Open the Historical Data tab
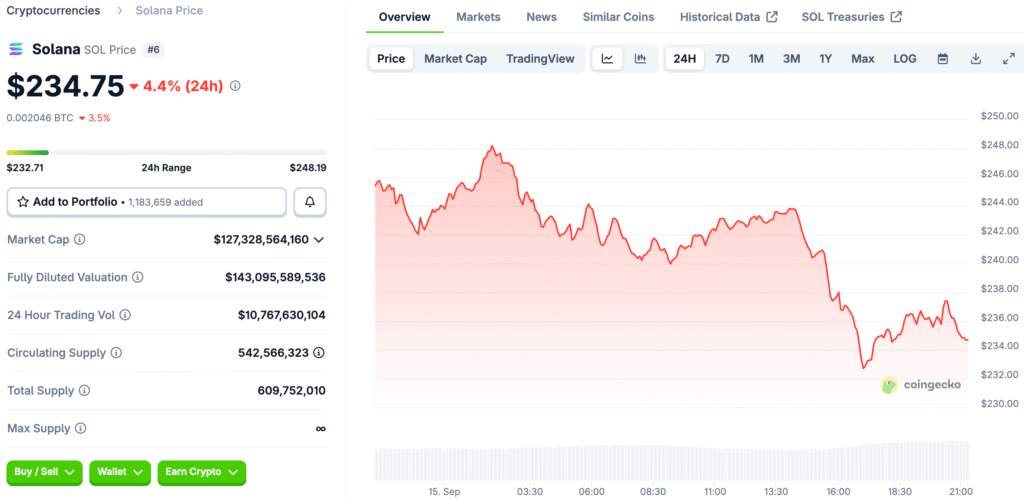 point(729,17)
